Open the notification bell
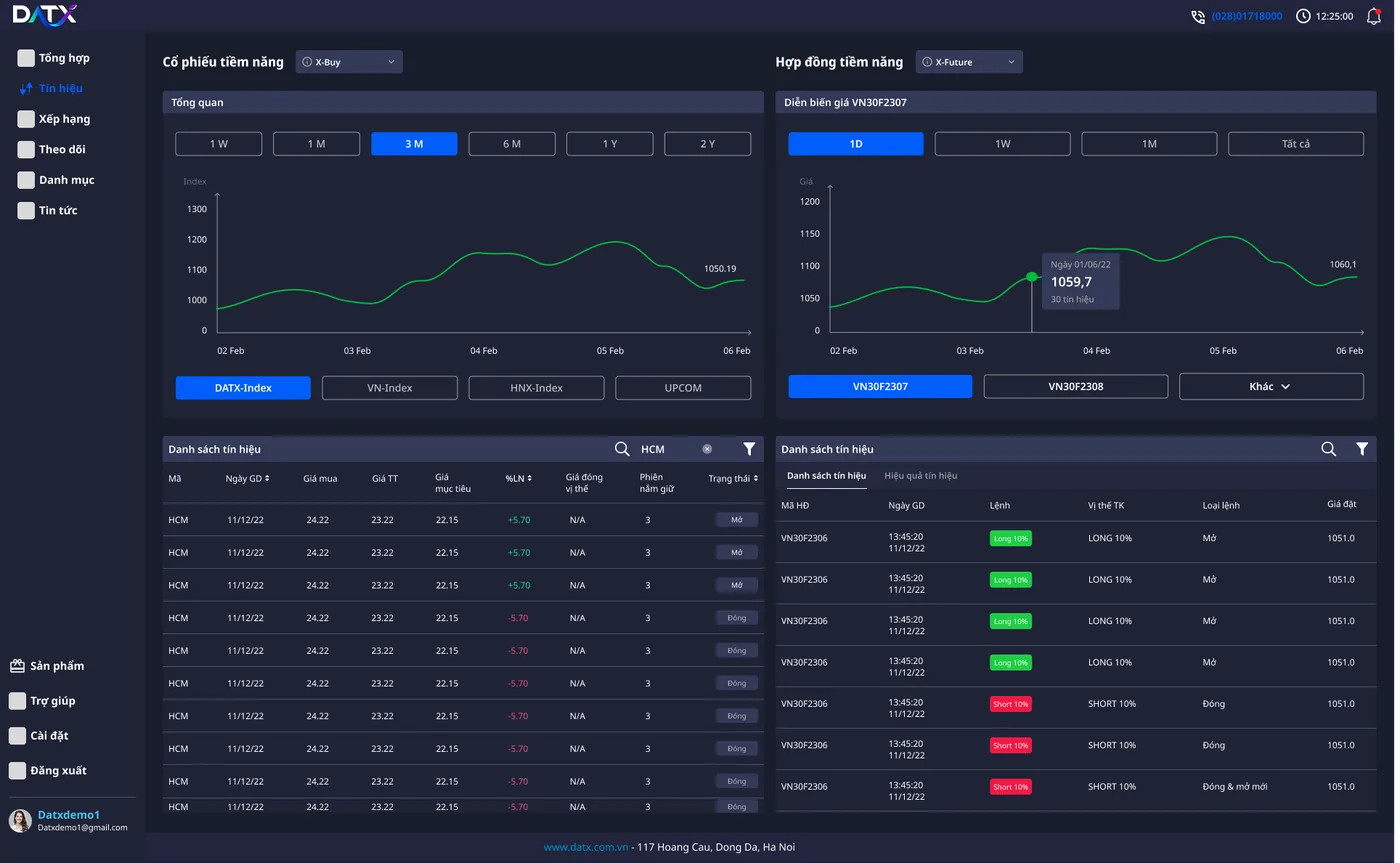The width and height of the screenshot is (1400, 863). pyautogui.click(x=1373, y=16)
